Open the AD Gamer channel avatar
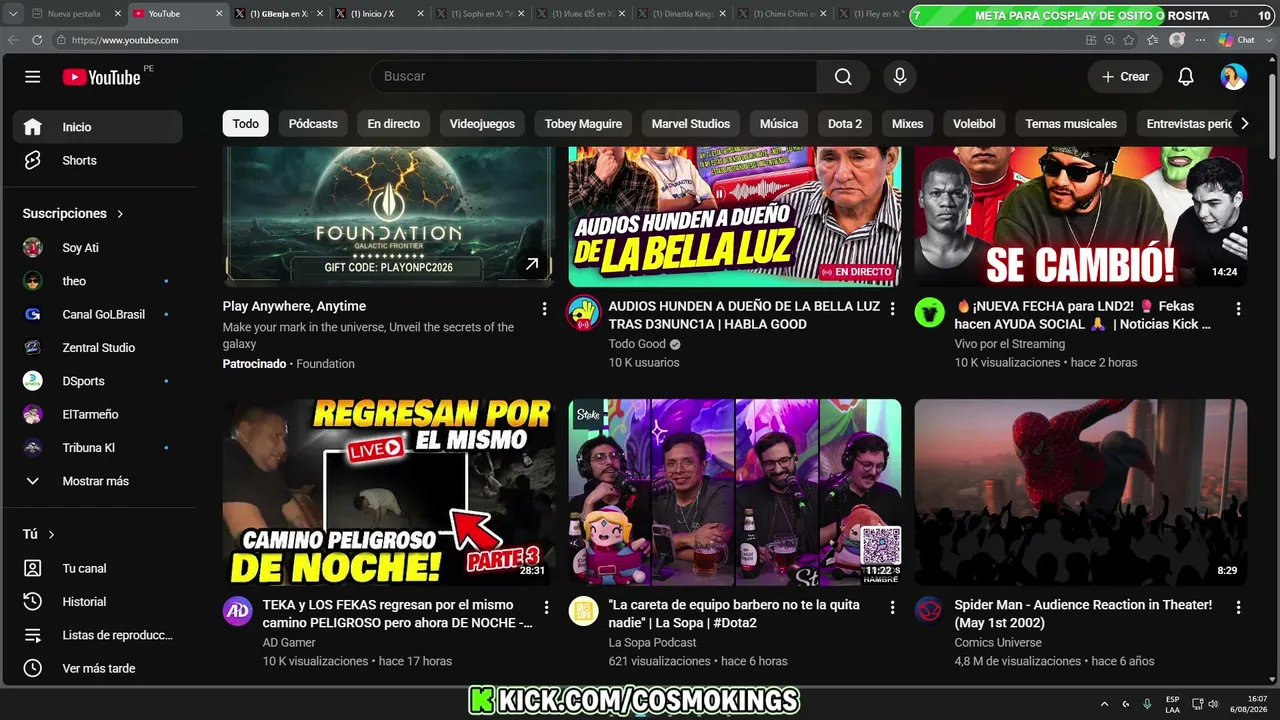1280x720 pixels. [238, 611]
